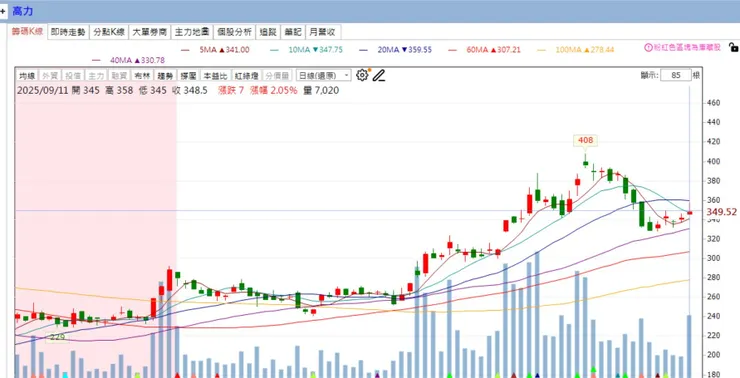The image size is (740, 378).
Task: Click the 5MA ▲341.00 value
Action: [x=224, y=50]
